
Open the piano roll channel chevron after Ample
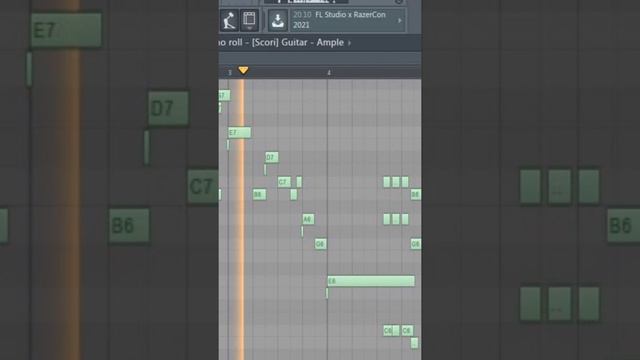(349, 43)
